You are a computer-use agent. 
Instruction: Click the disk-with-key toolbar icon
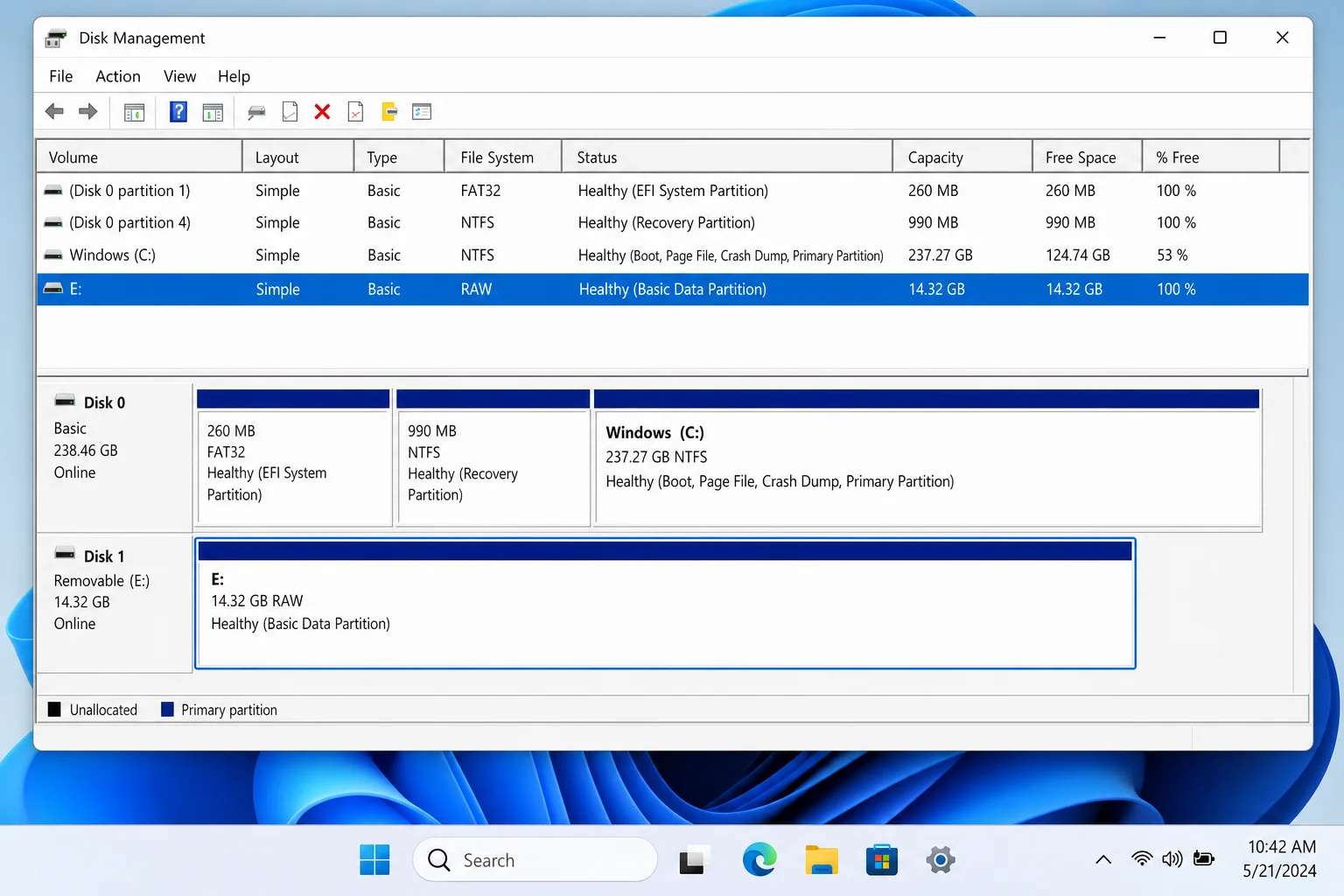coord(256,112)
